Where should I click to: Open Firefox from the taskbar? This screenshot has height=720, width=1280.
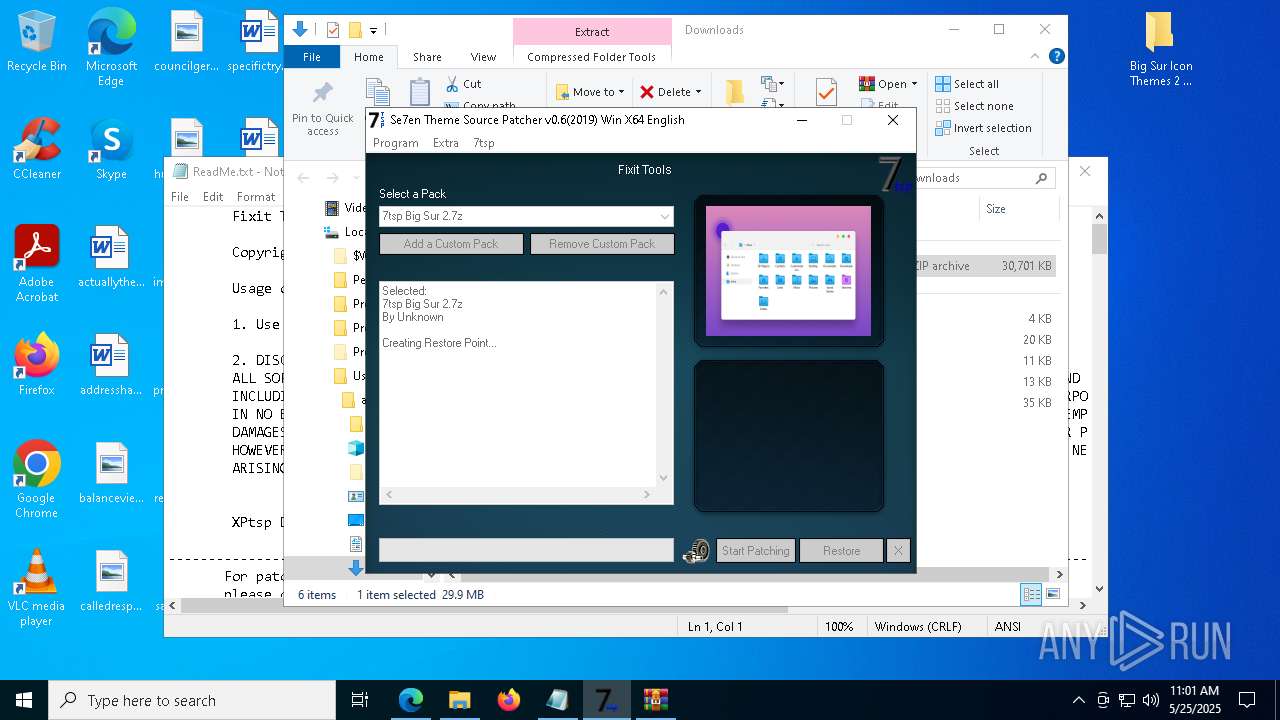click(509, 700)
